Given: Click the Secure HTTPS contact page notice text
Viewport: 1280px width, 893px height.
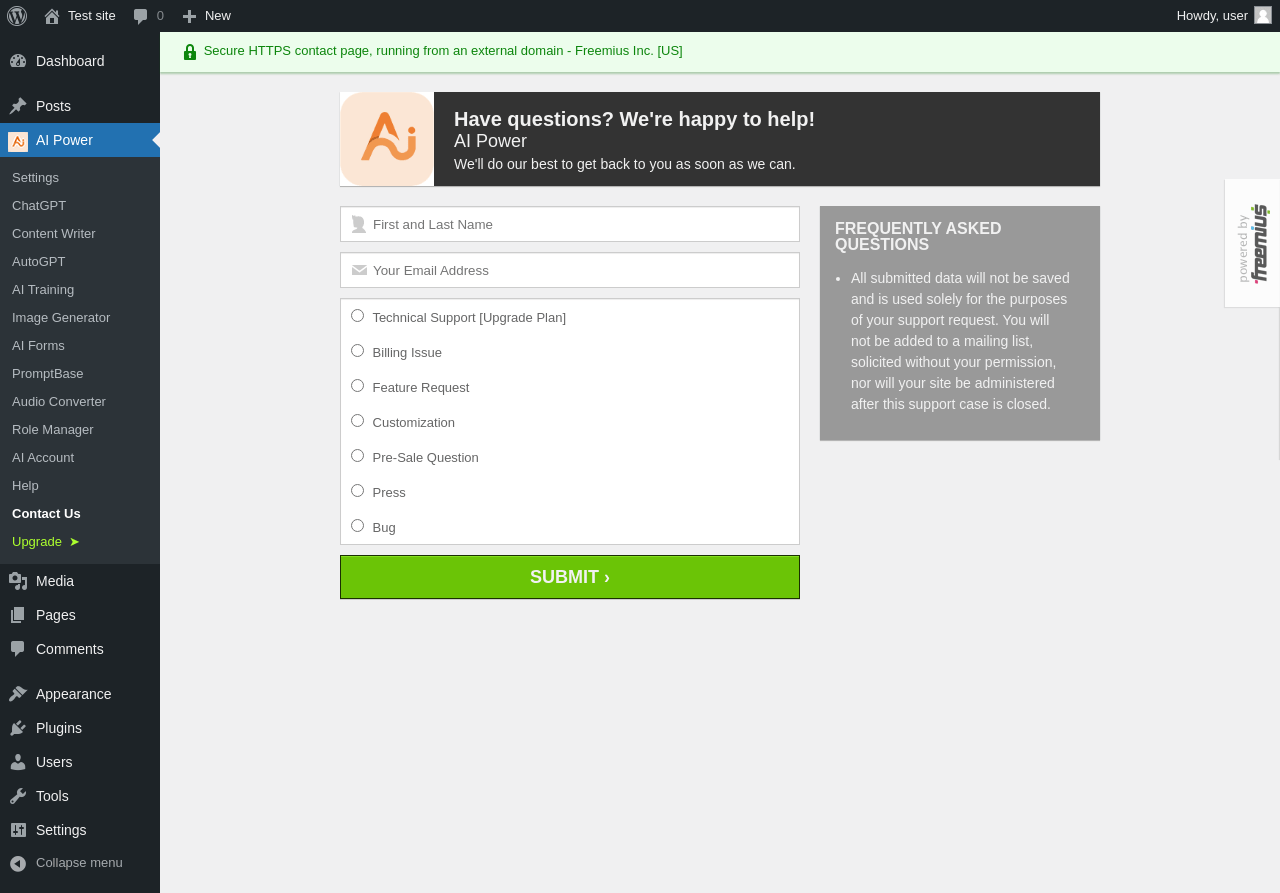Looking at the screenshot, I should point(443,51).
